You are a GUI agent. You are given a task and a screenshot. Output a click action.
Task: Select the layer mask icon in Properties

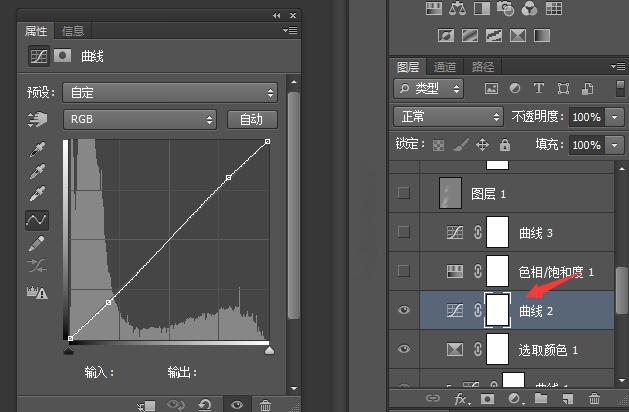pos(62,55)
